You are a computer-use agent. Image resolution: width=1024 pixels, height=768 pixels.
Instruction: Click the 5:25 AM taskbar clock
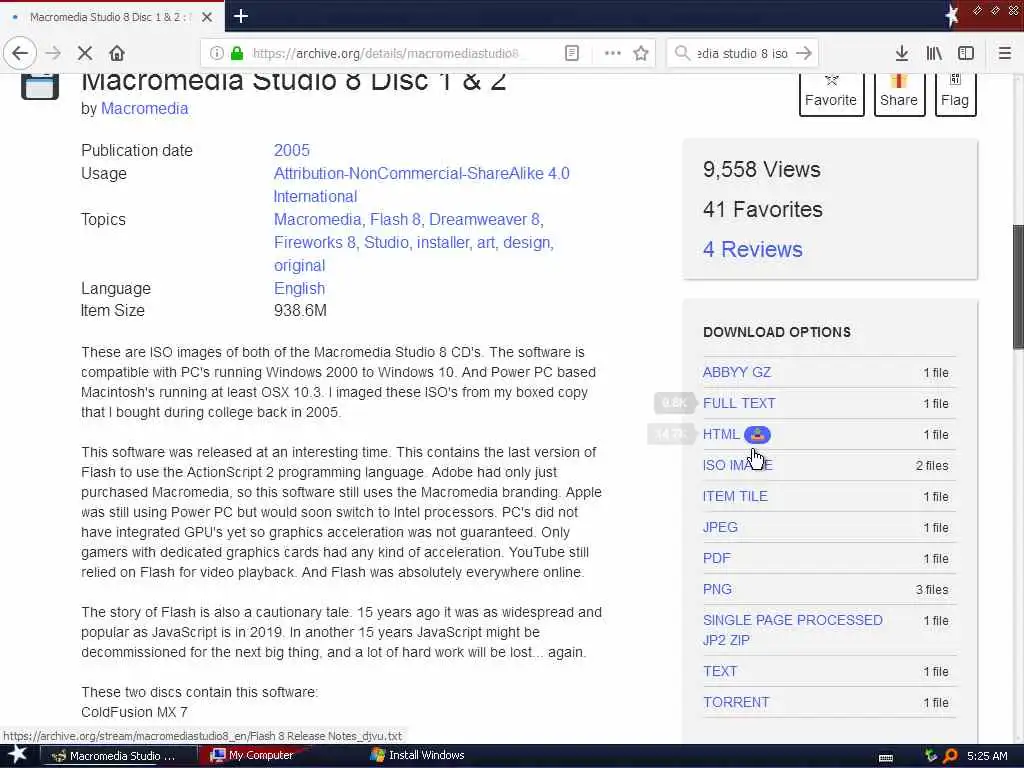coord(987,756)
